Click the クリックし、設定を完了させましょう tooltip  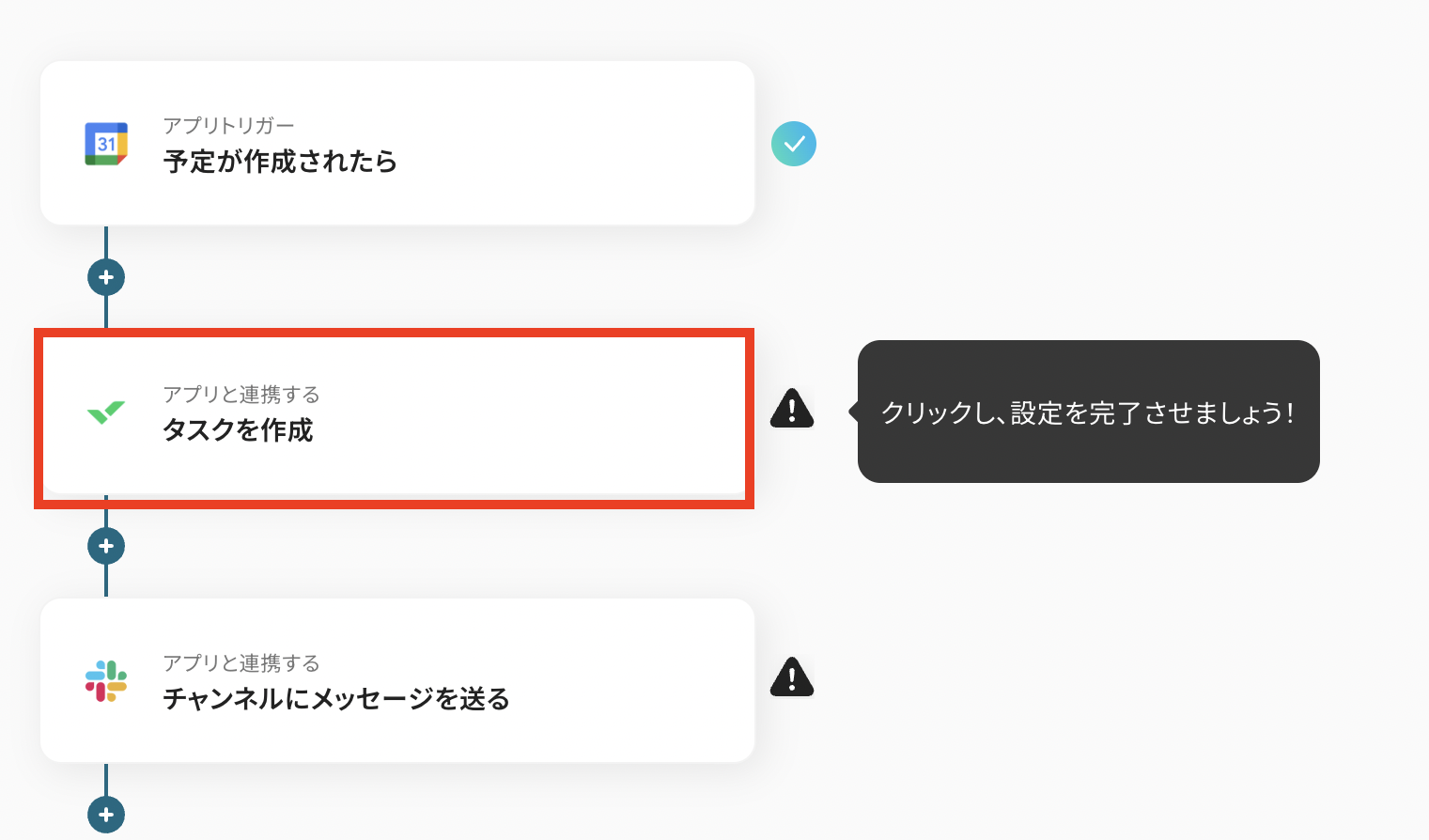[1088, 412]
